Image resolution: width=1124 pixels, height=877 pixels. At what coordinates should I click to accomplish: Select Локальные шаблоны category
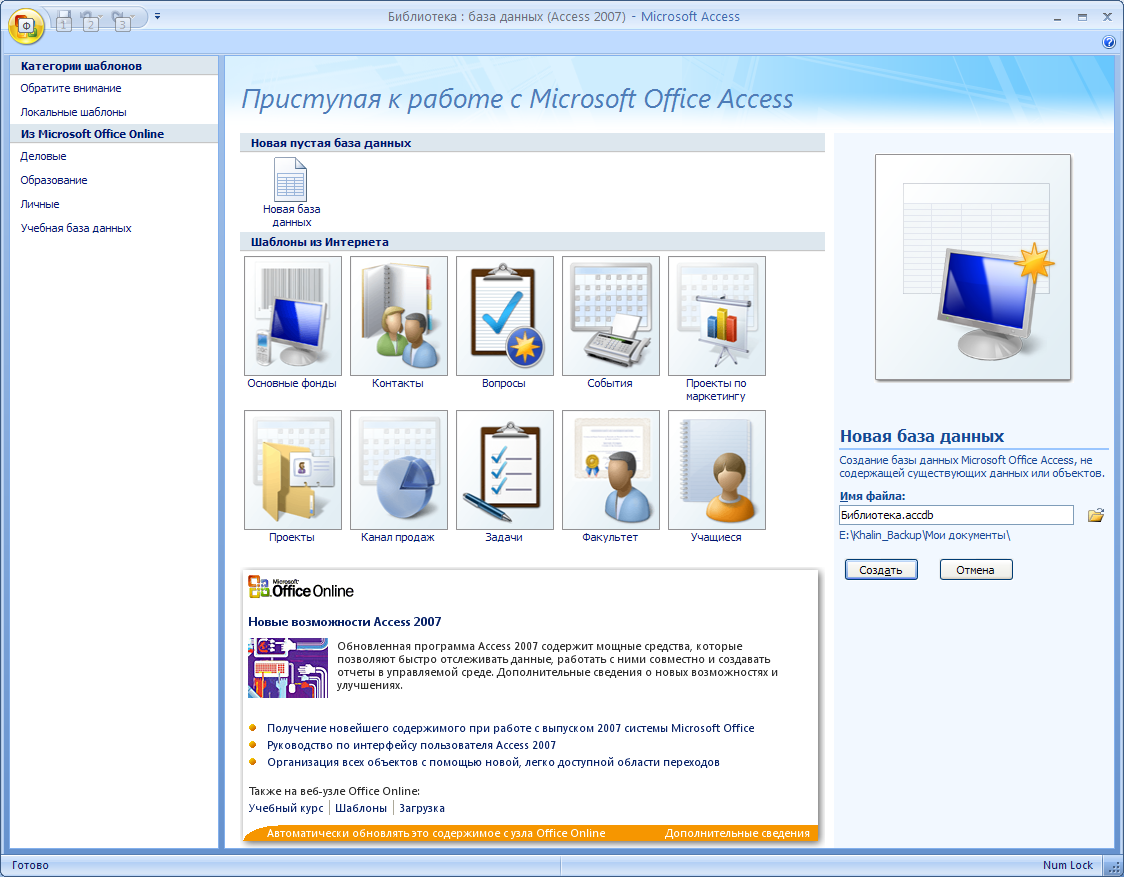[73, 112]
